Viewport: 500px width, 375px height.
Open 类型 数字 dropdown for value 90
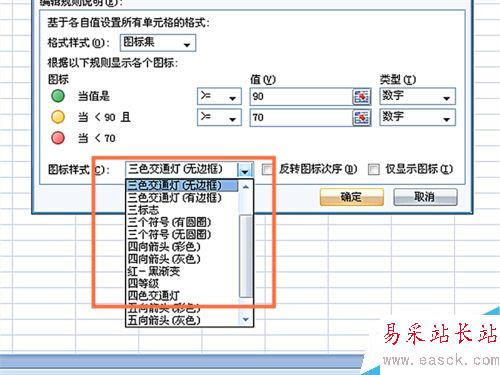[x=417, y=97]
